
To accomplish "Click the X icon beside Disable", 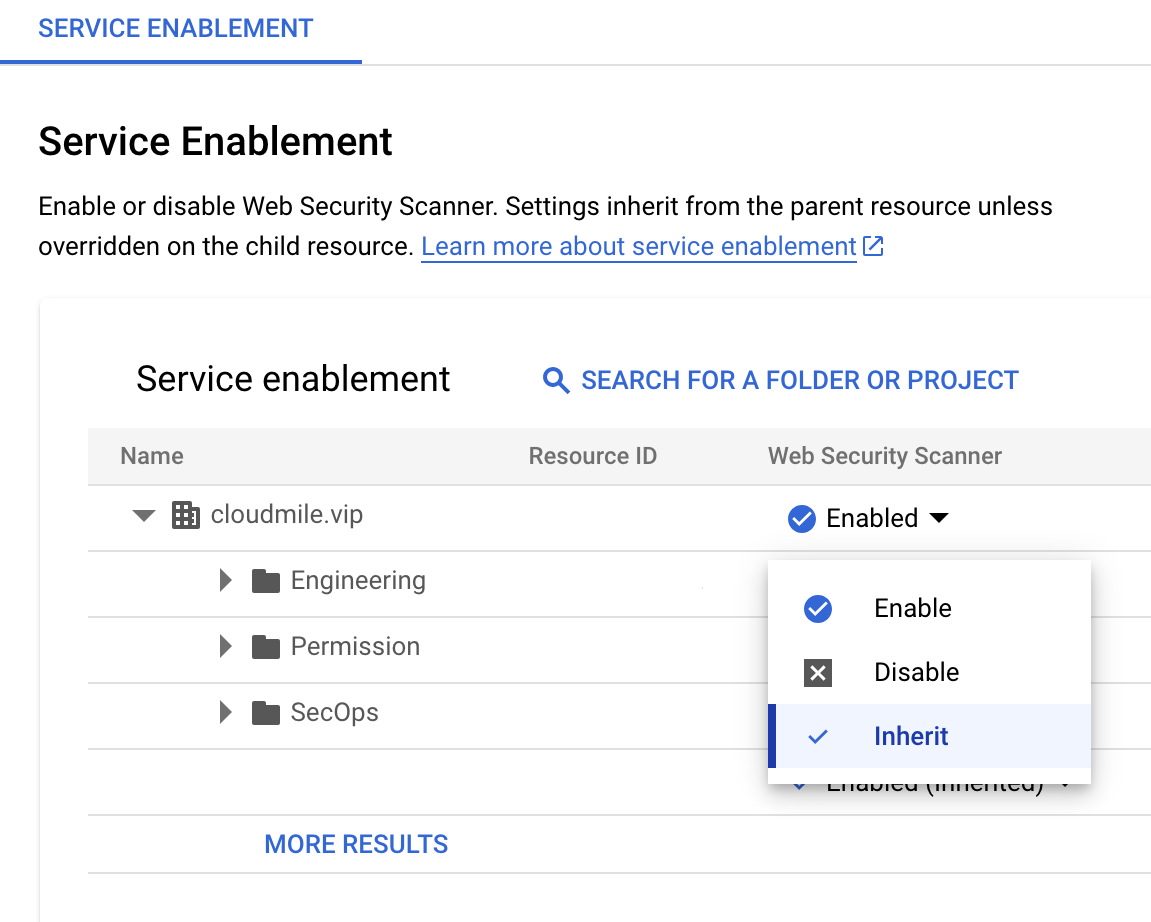I will click(818, 673).
